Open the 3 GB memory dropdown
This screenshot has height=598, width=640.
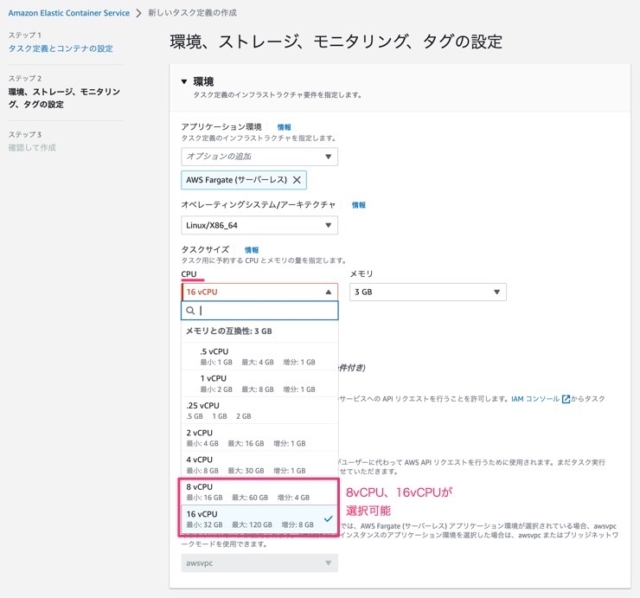428,292
